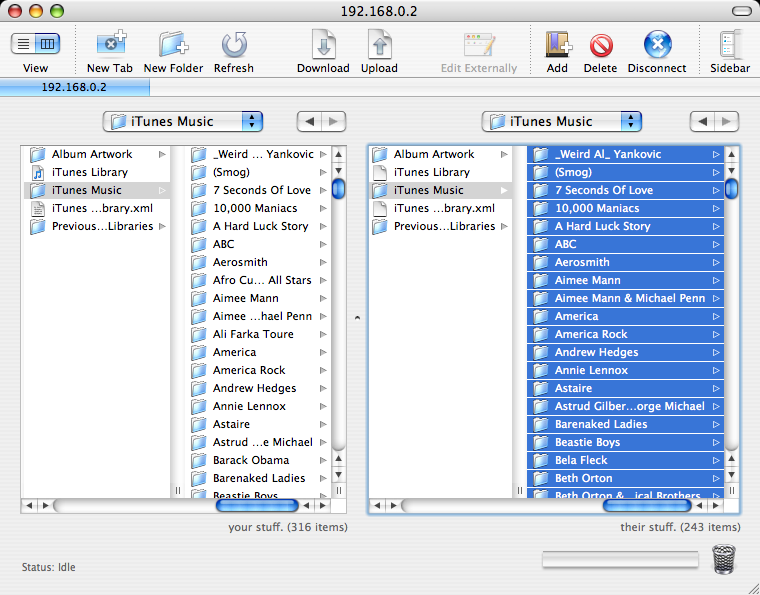Screen dimensions: 760x595
Task: Click left pane iTunes Music folder icon
Action: click(37, 190)
